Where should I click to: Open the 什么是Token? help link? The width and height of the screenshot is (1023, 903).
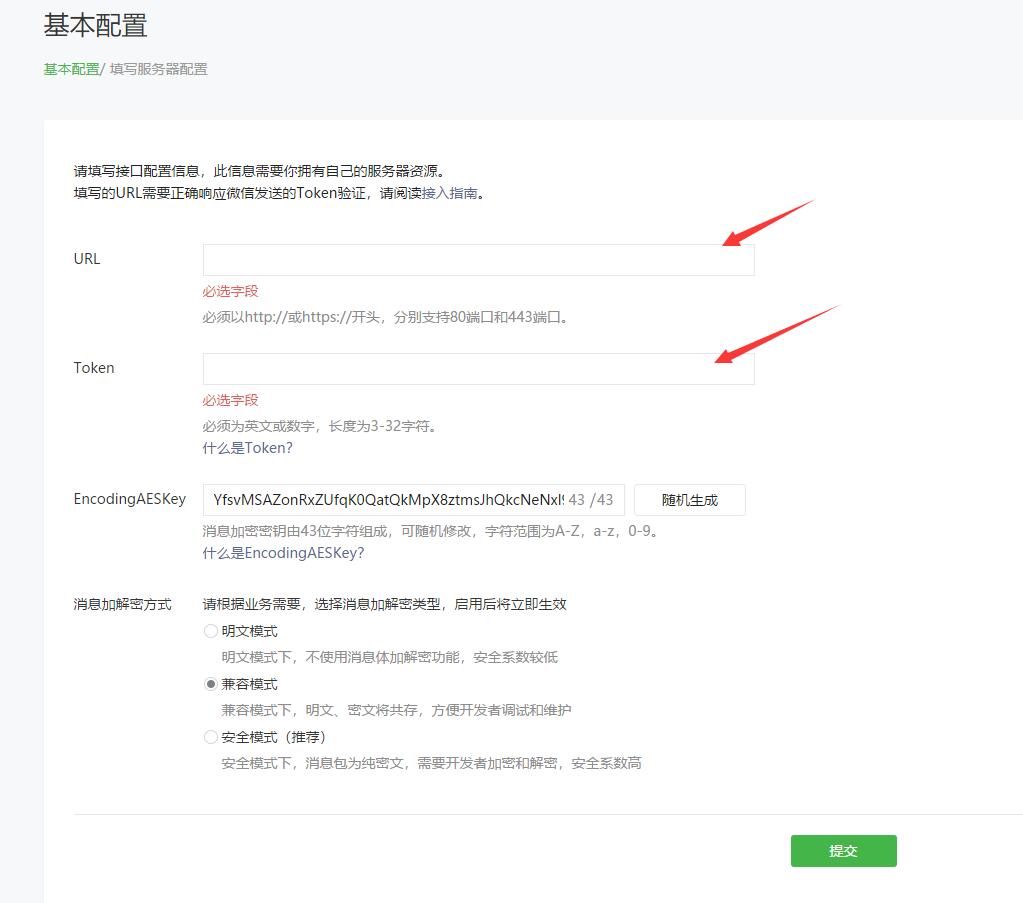click(x=247, y=448)
